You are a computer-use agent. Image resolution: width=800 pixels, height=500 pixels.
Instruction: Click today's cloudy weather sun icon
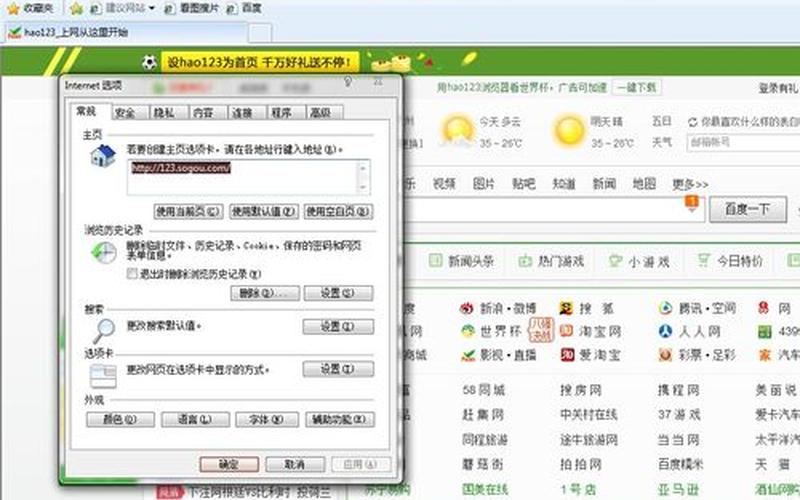[x=458, y=131]
